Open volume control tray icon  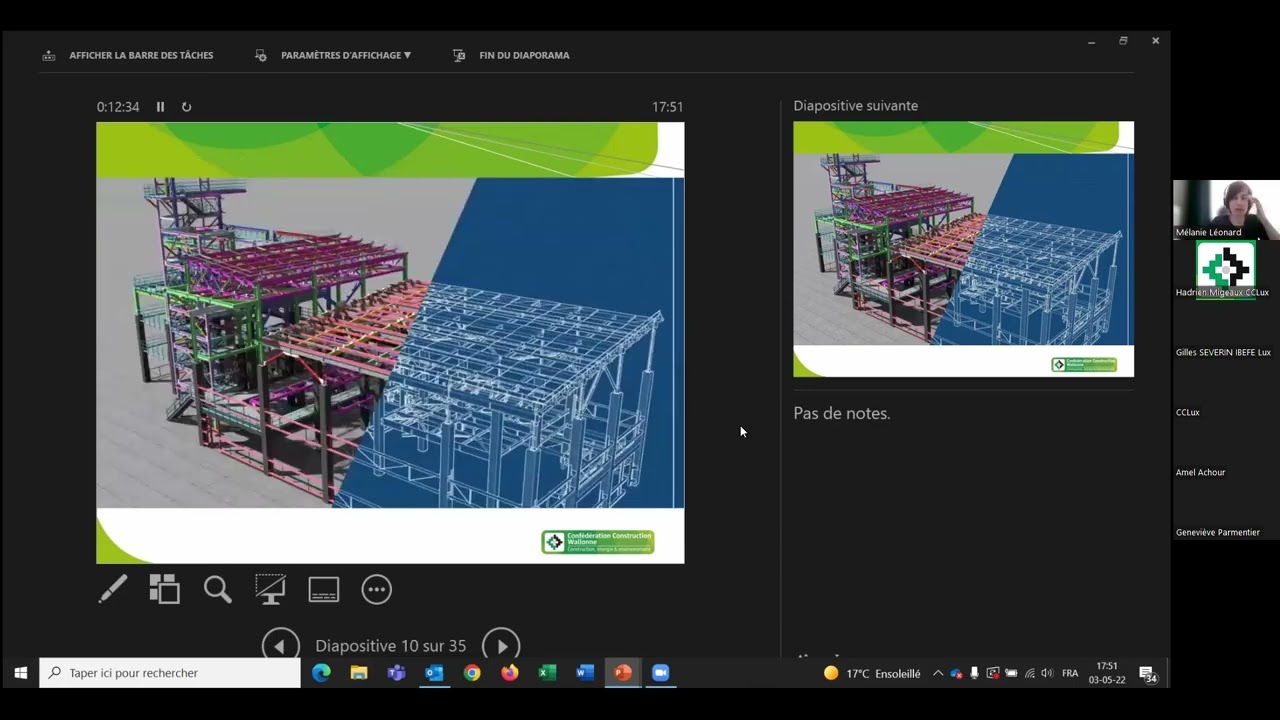[1047, 673]
